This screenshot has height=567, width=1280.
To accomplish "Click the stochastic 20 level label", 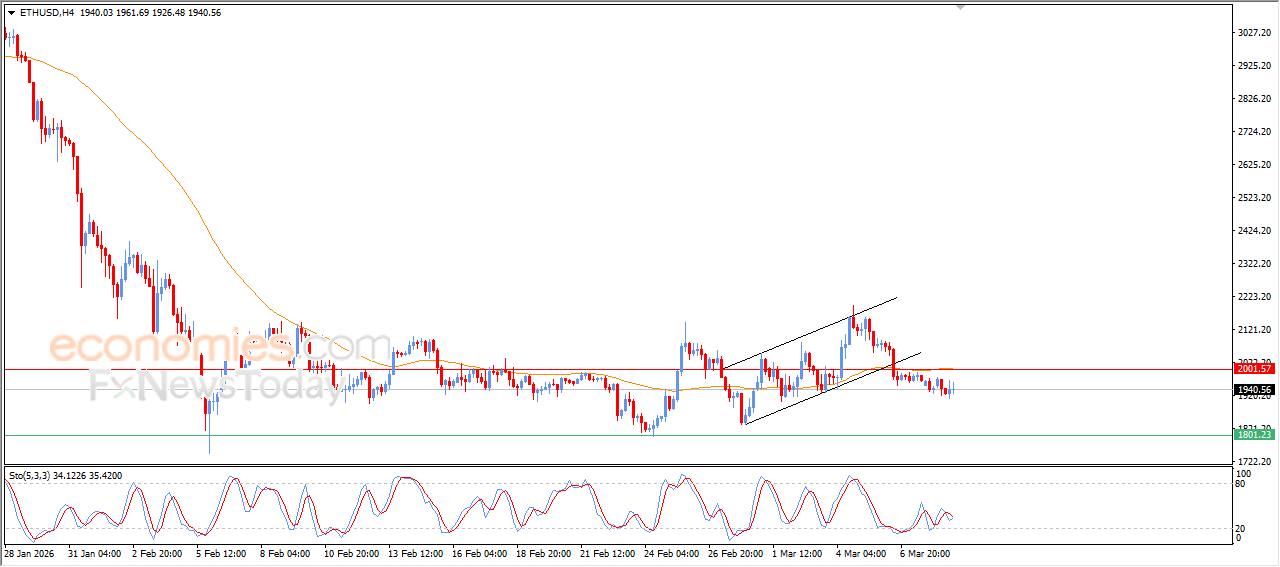I will (1242, 528).
